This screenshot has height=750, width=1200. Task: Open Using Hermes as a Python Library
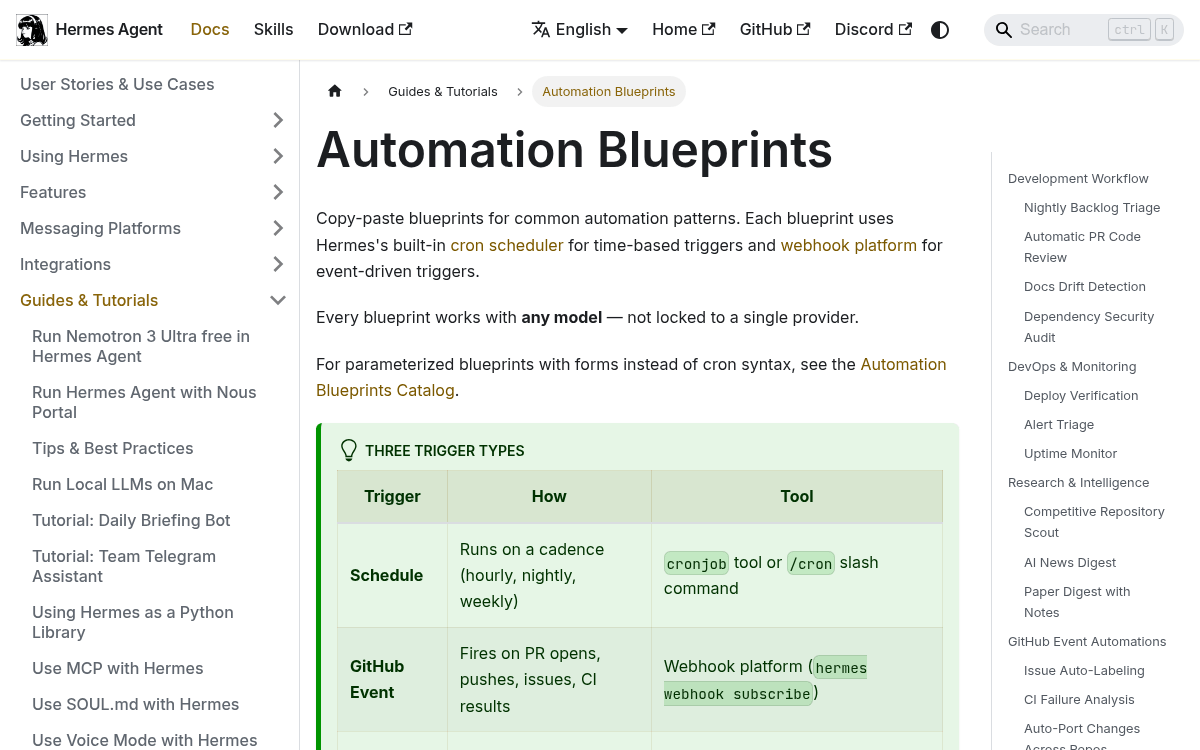pos(133,622)
